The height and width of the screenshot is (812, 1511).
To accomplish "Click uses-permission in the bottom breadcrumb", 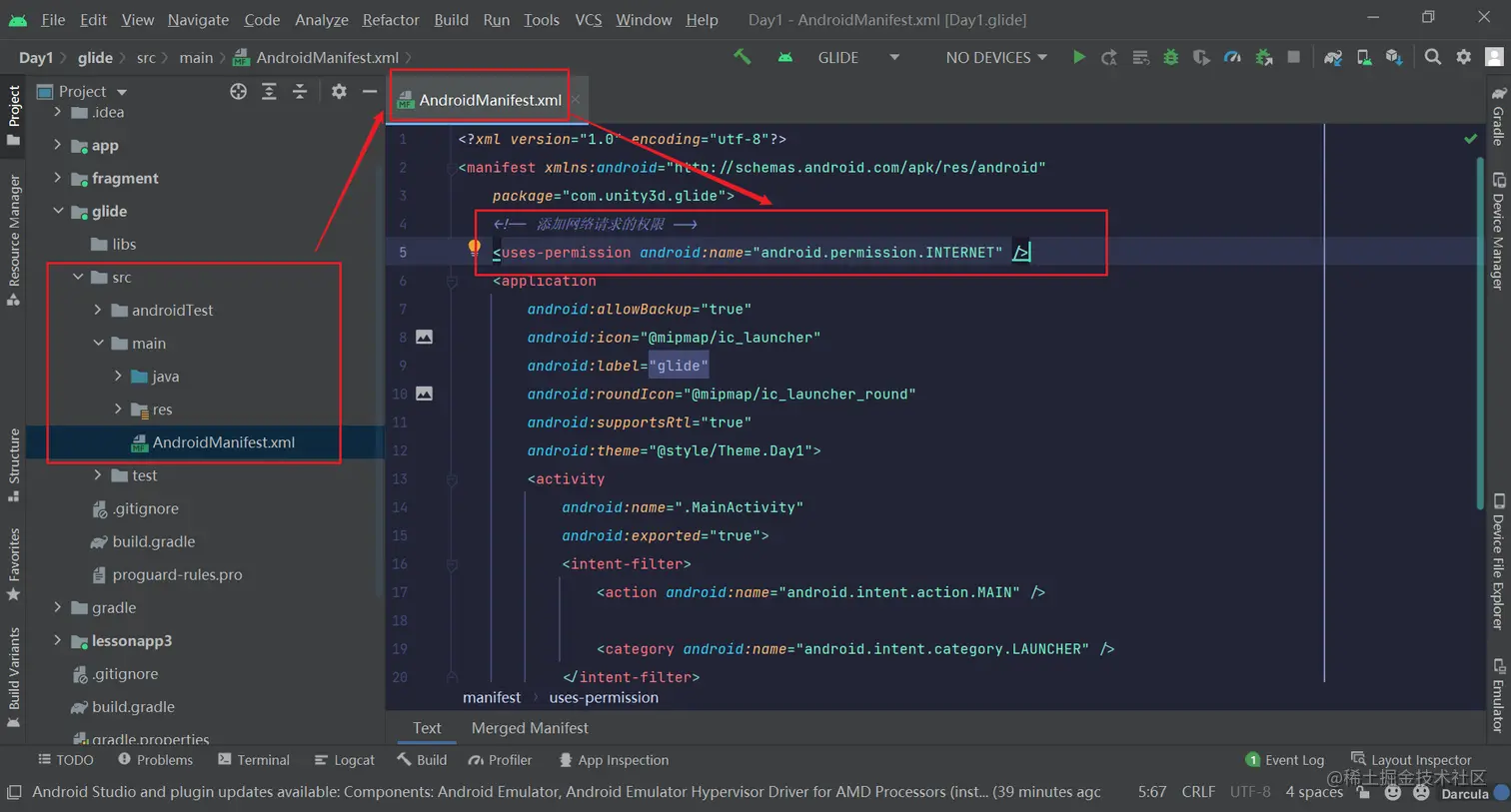I will pos(604,697).
